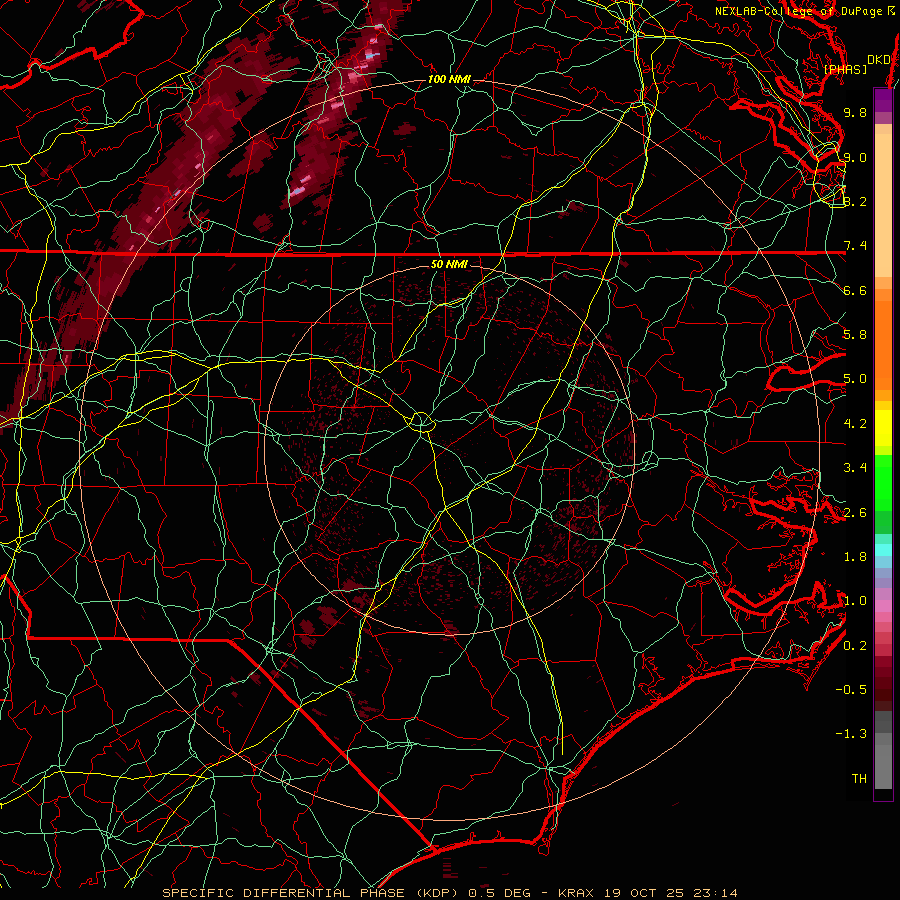Viewport: 900px width, 900px height.
Task: Select the 2.6 legend value
Action: (855, 513)
